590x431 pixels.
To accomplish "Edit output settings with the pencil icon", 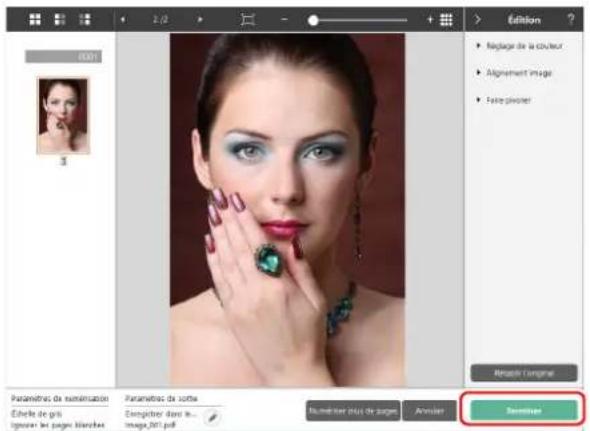I will pyautogui.click(x=213, y=417).
